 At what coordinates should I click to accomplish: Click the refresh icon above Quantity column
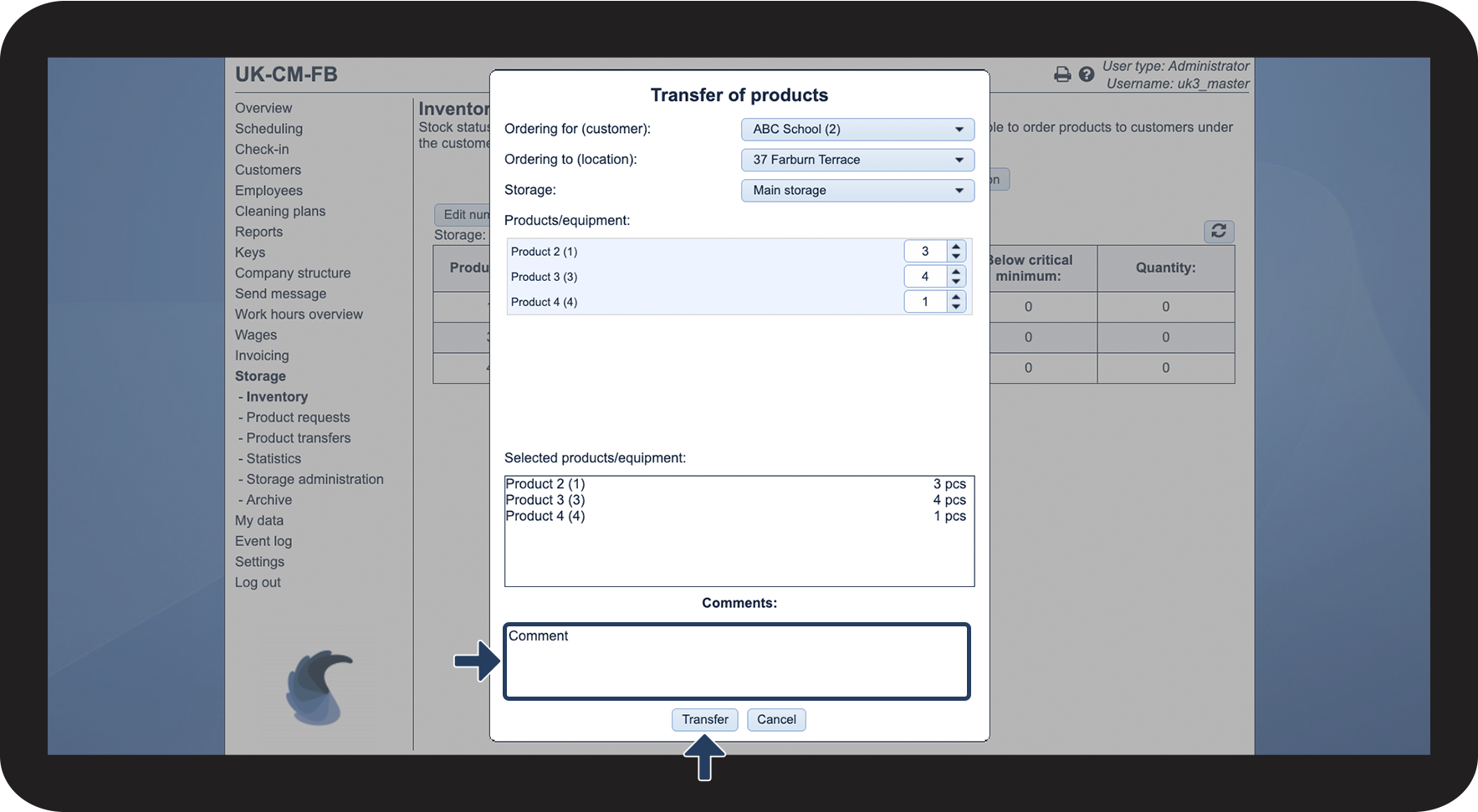click(x=1219, y=231)
